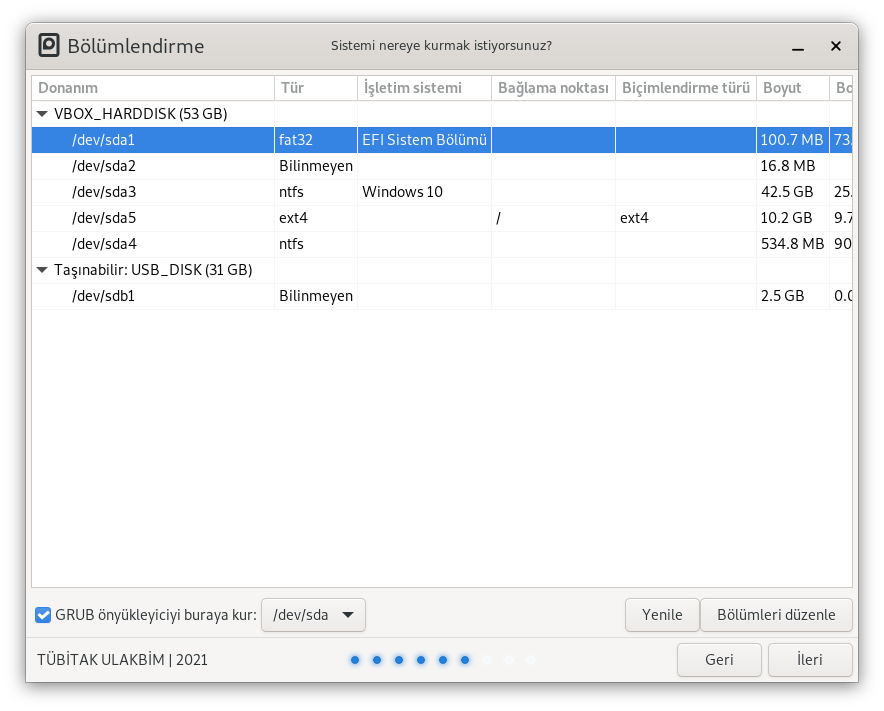884x711 pixels.
Task: Click the Bağlama noktası column header
Action: tap(554, 88)
